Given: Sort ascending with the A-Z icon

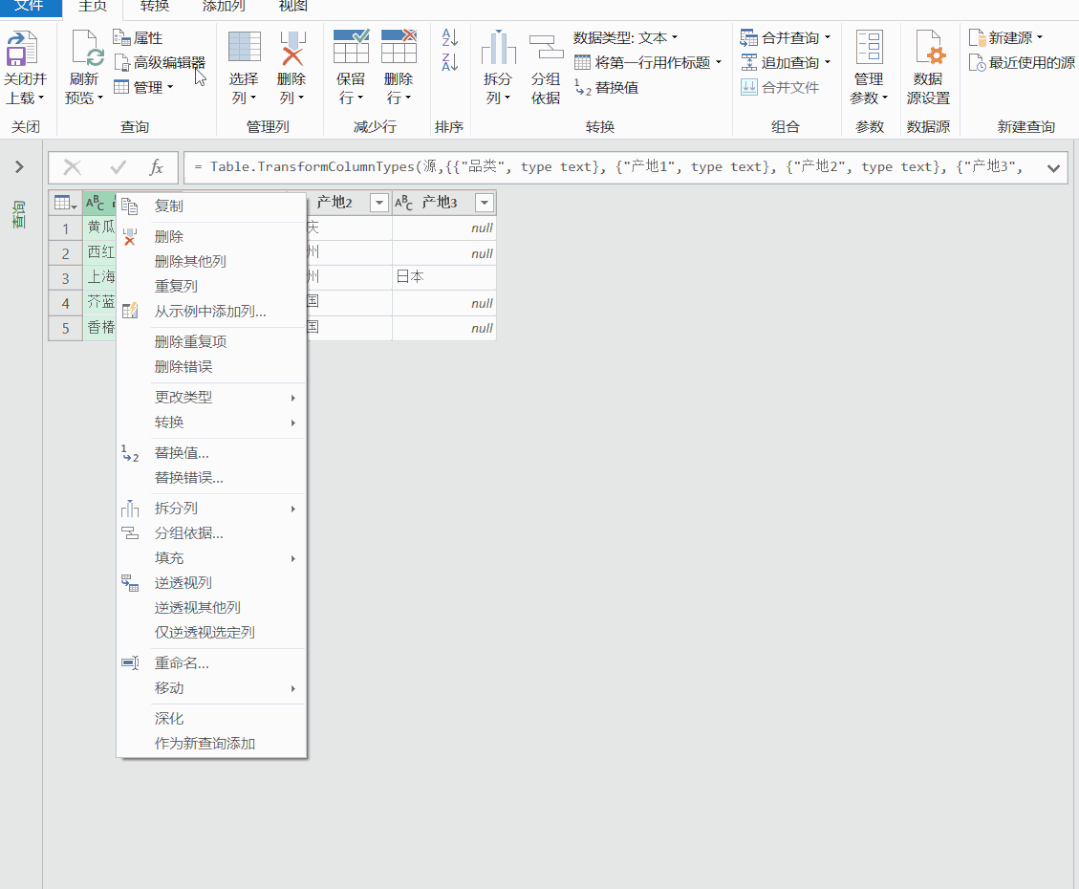Looking at the screenshot, I should 449,37.
